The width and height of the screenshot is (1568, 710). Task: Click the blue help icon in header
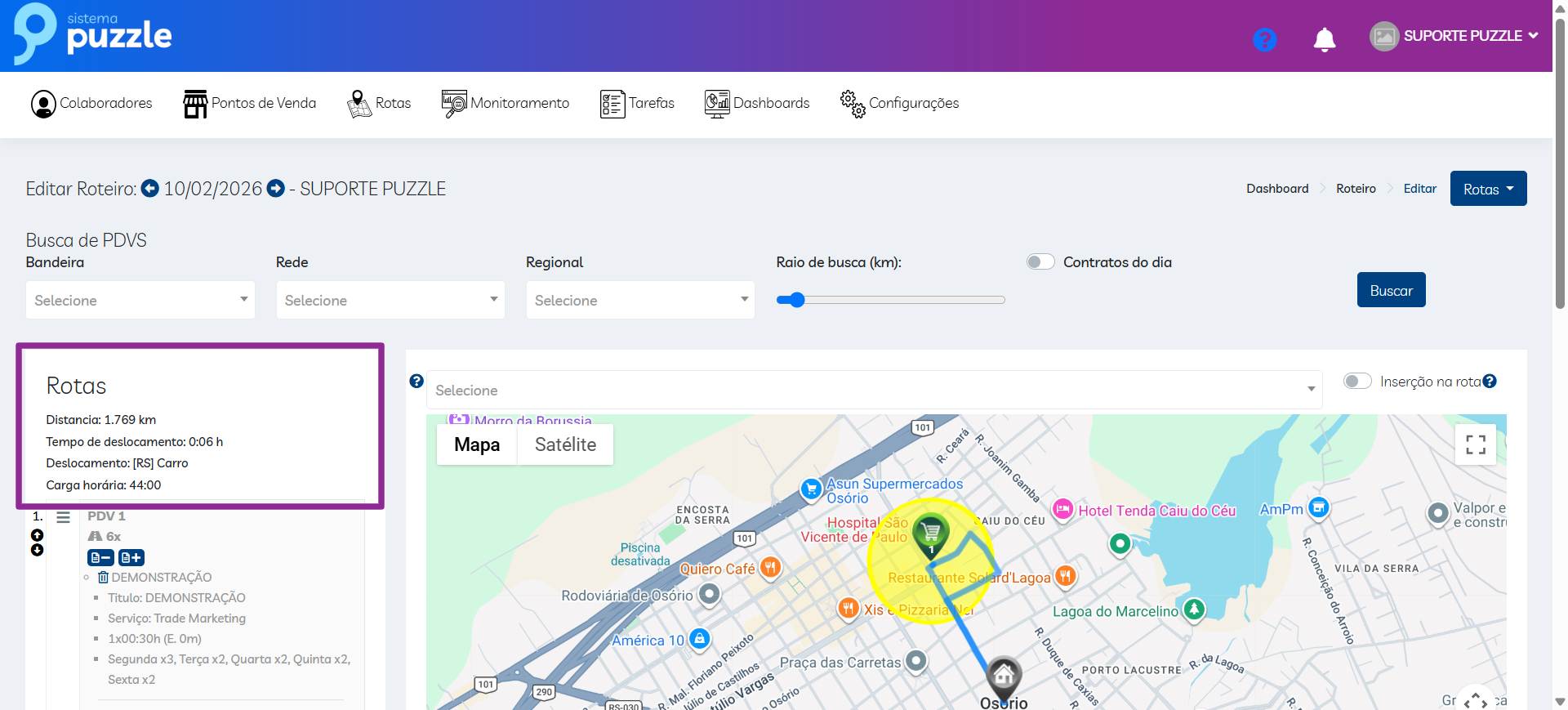pos(1264,39)
